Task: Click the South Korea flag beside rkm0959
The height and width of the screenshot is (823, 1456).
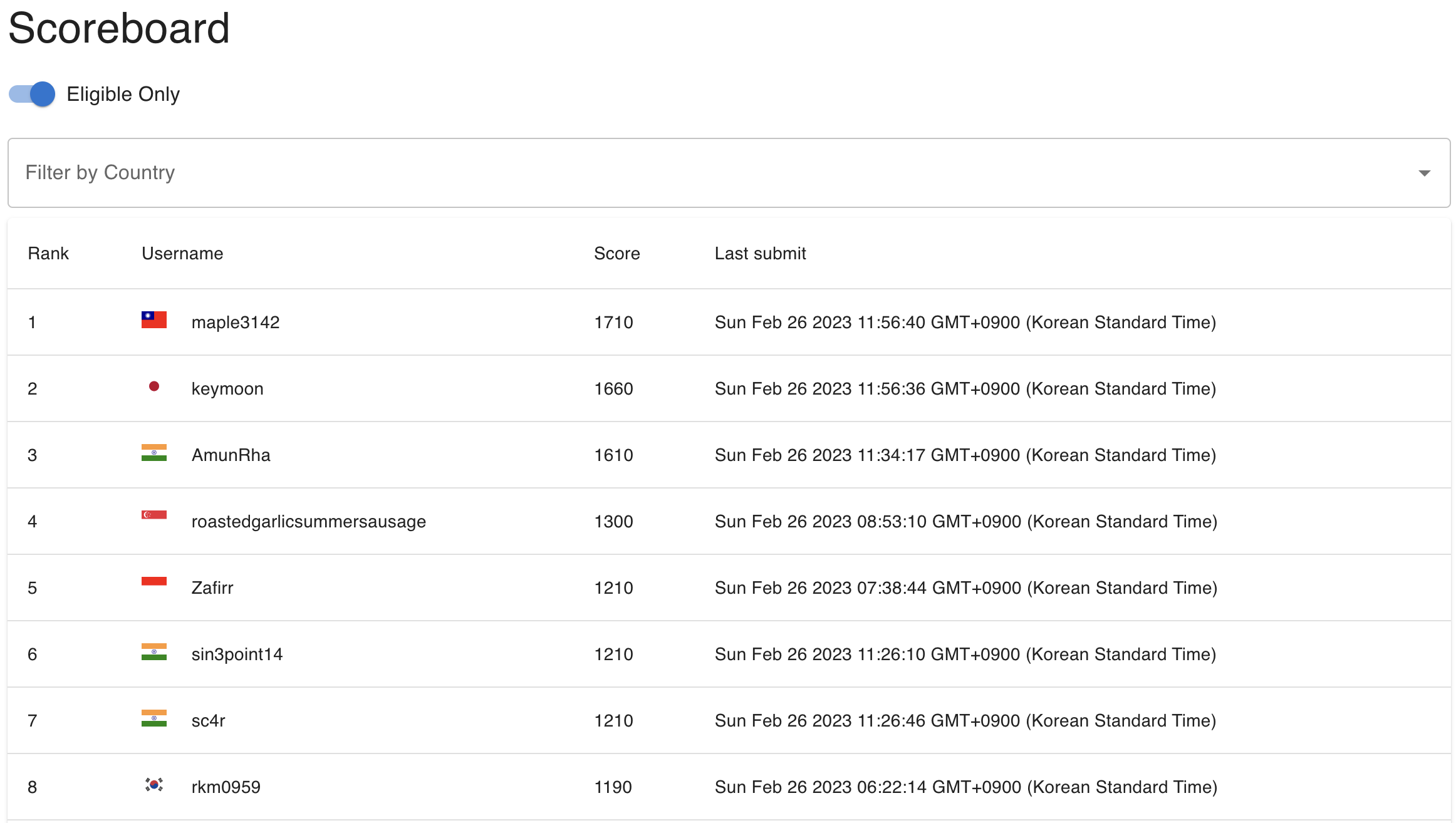Action: [153, 785]
